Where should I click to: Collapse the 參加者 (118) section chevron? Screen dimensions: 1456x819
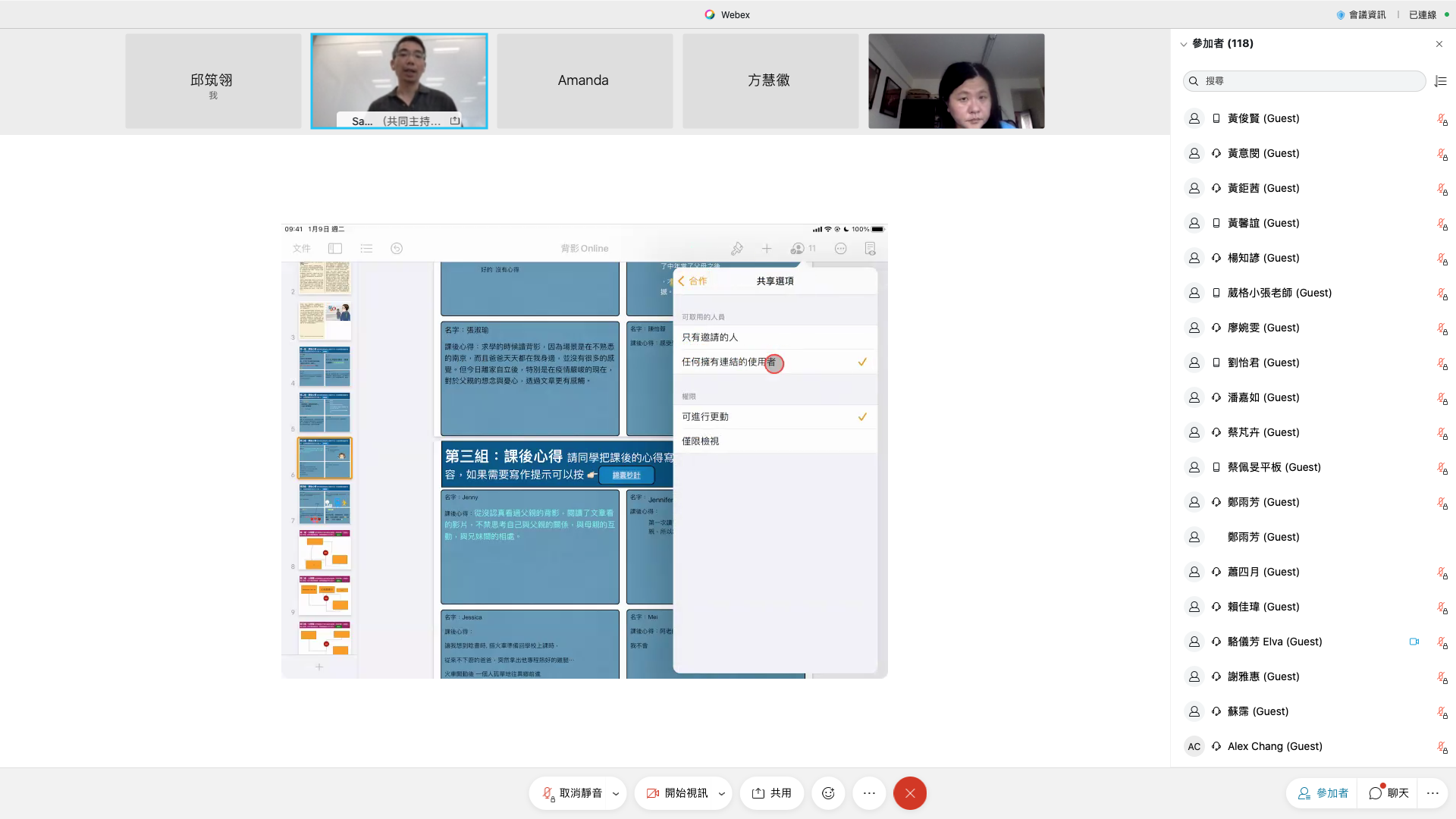pos(1184,44)
